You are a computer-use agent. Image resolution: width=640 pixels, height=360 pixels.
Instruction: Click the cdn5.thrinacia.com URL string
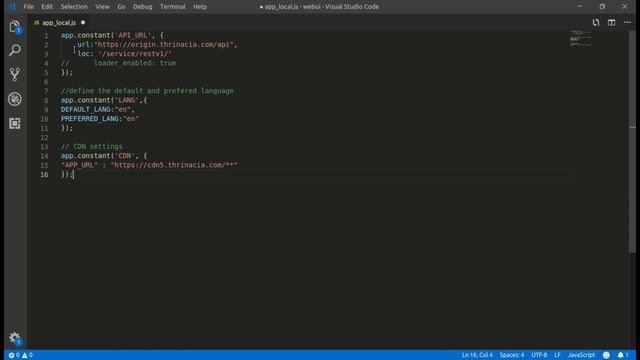click(174, 165)
